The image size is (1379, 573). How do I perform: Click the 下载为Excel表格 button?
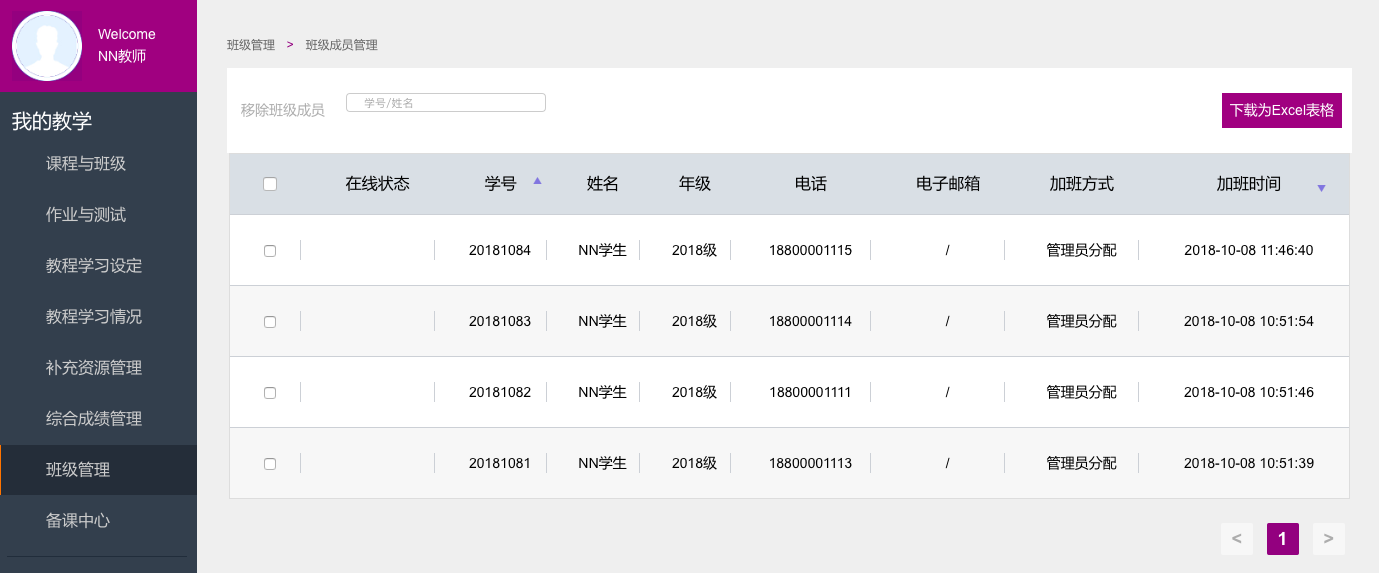pos(1281,110)
